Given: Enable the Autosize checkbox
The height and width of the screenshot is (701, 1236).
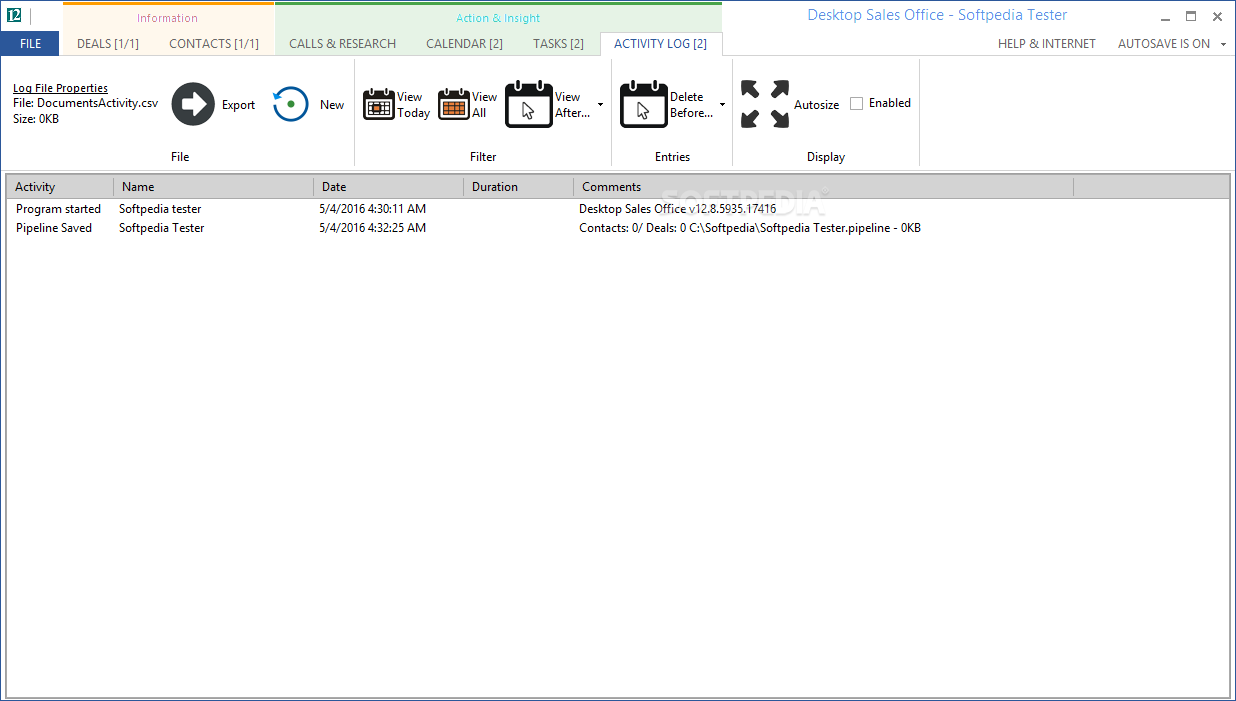Looking at the screenshot, I should pyautogui.click(x=856, y=103).
